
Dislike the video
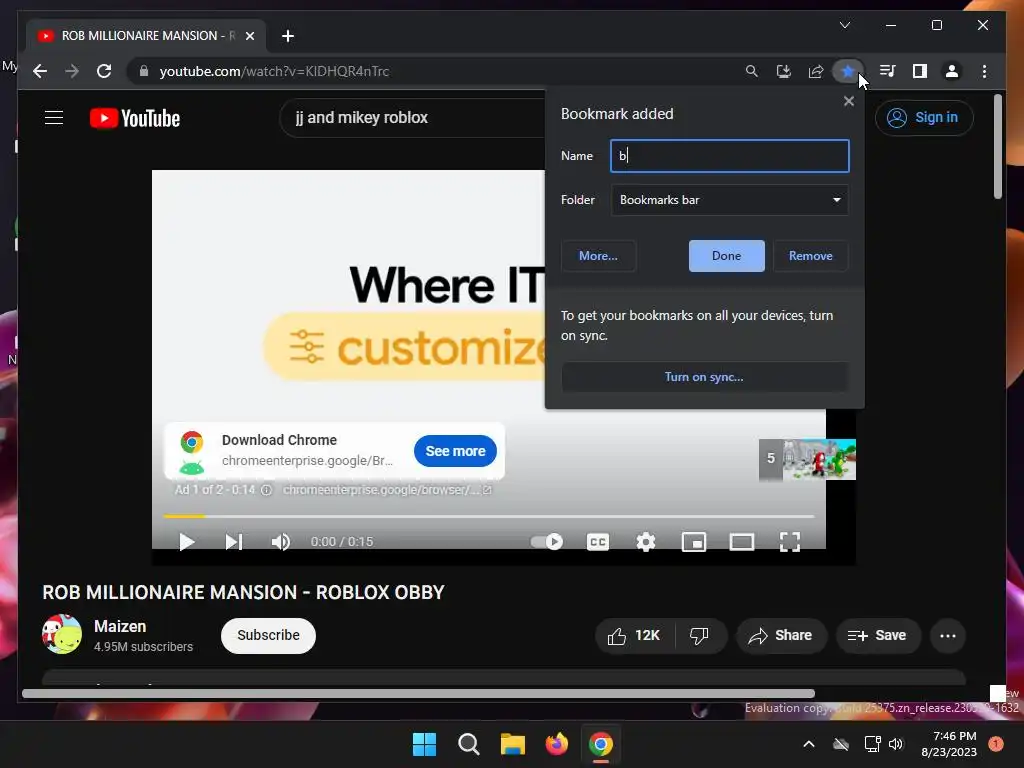pyautogui.click(x=699, y=636)
